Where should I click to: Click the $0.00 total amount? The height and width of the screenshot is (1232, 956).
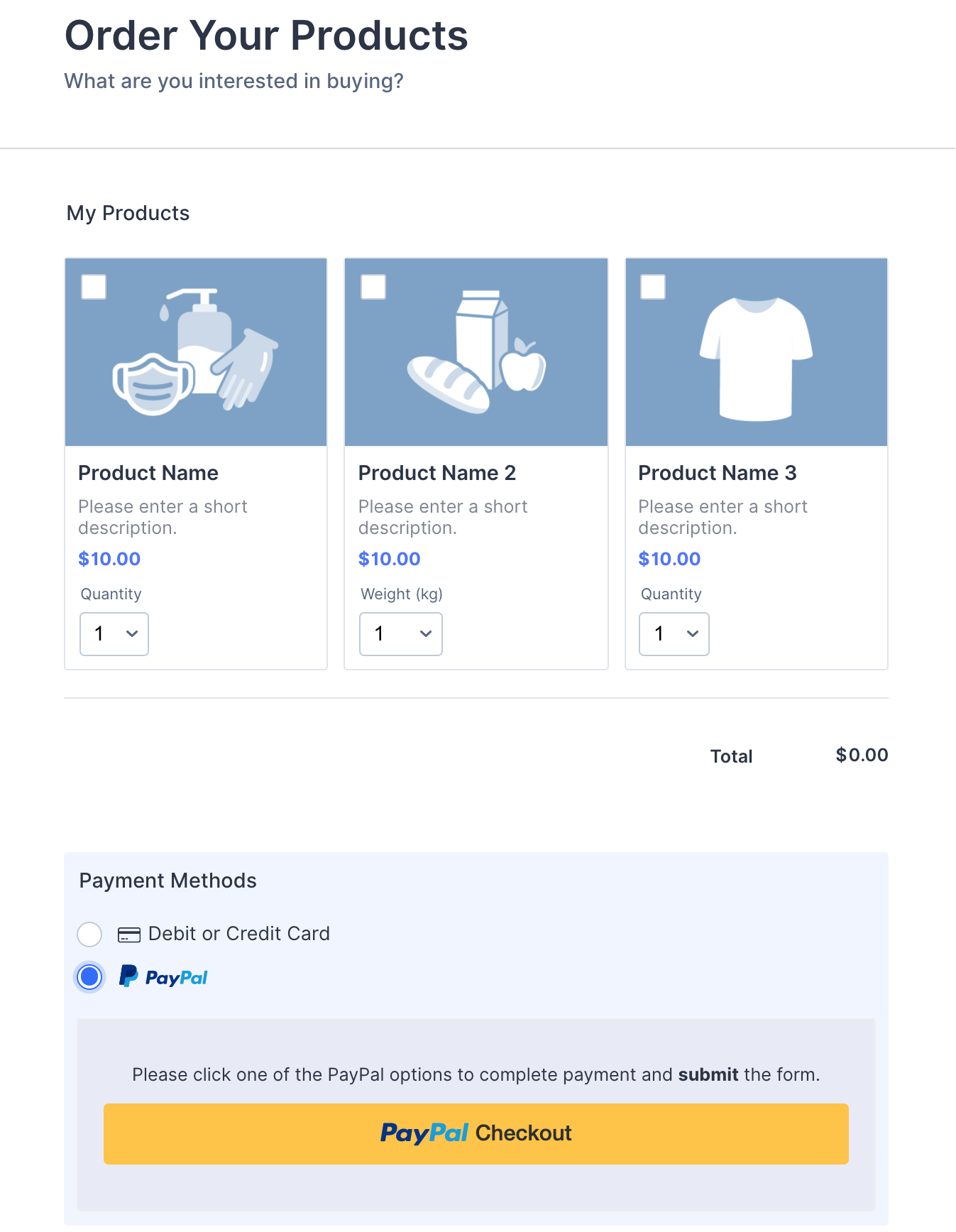(862, 755)
